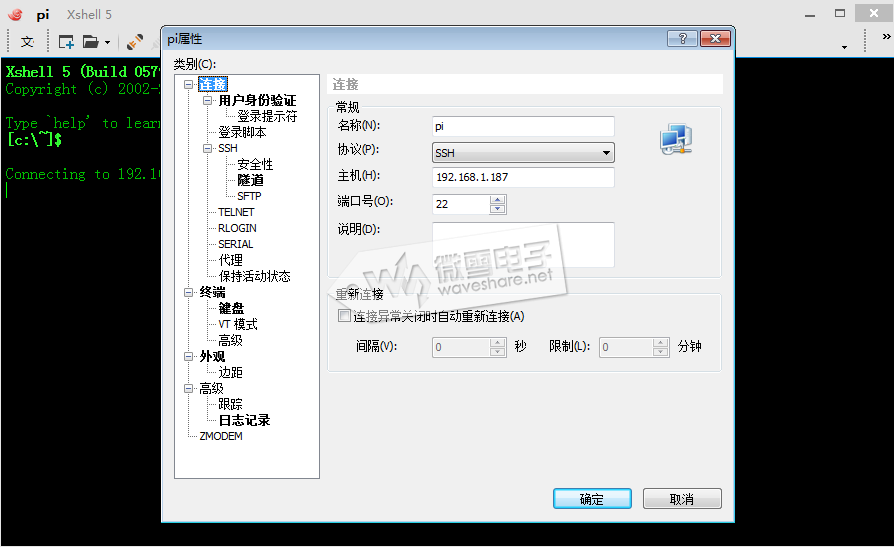Collapse the SSH tree node

tap(208, 148)
